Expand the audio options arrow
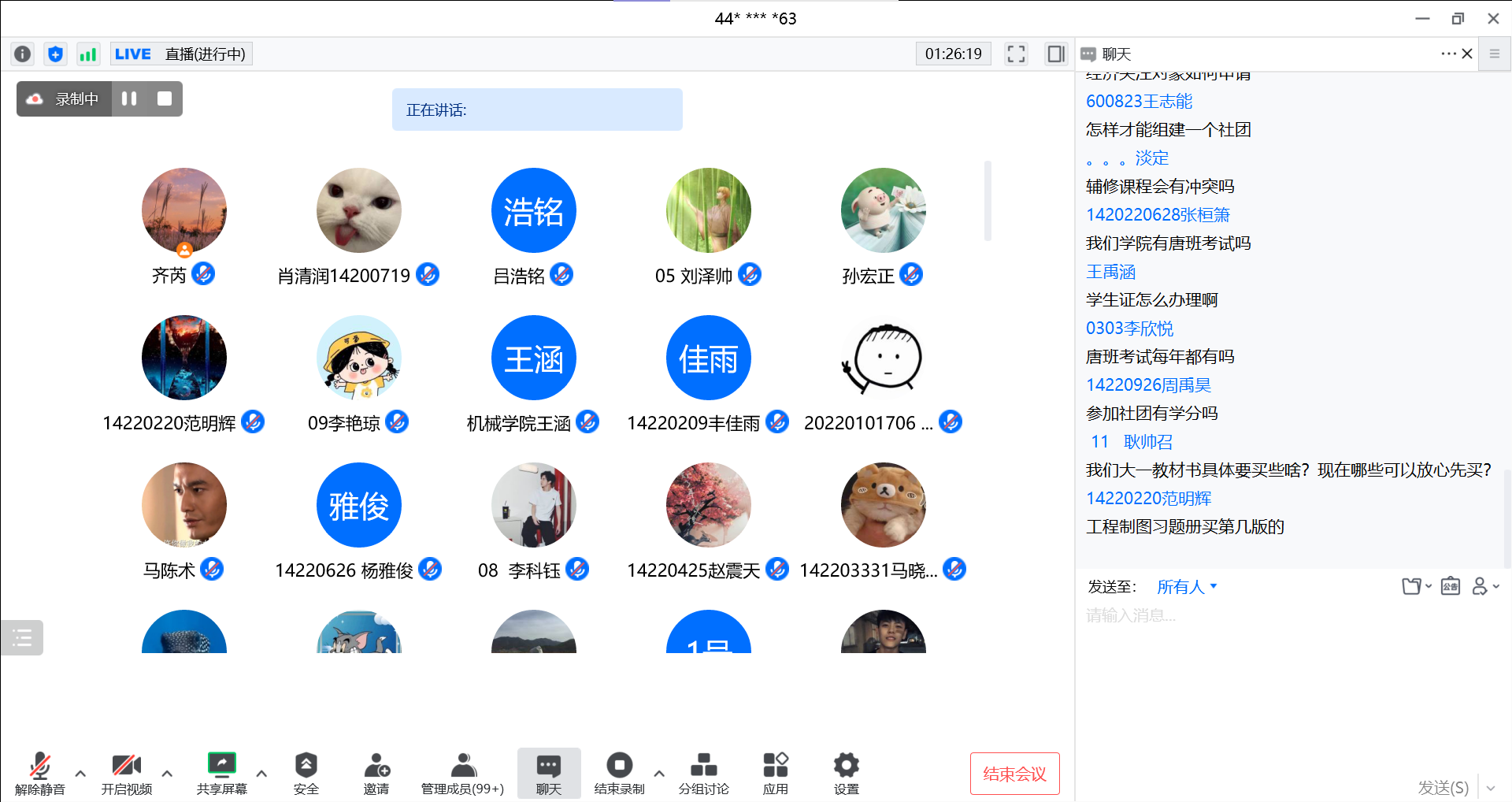Screen dimensions: 1512x802 (80, 774)
